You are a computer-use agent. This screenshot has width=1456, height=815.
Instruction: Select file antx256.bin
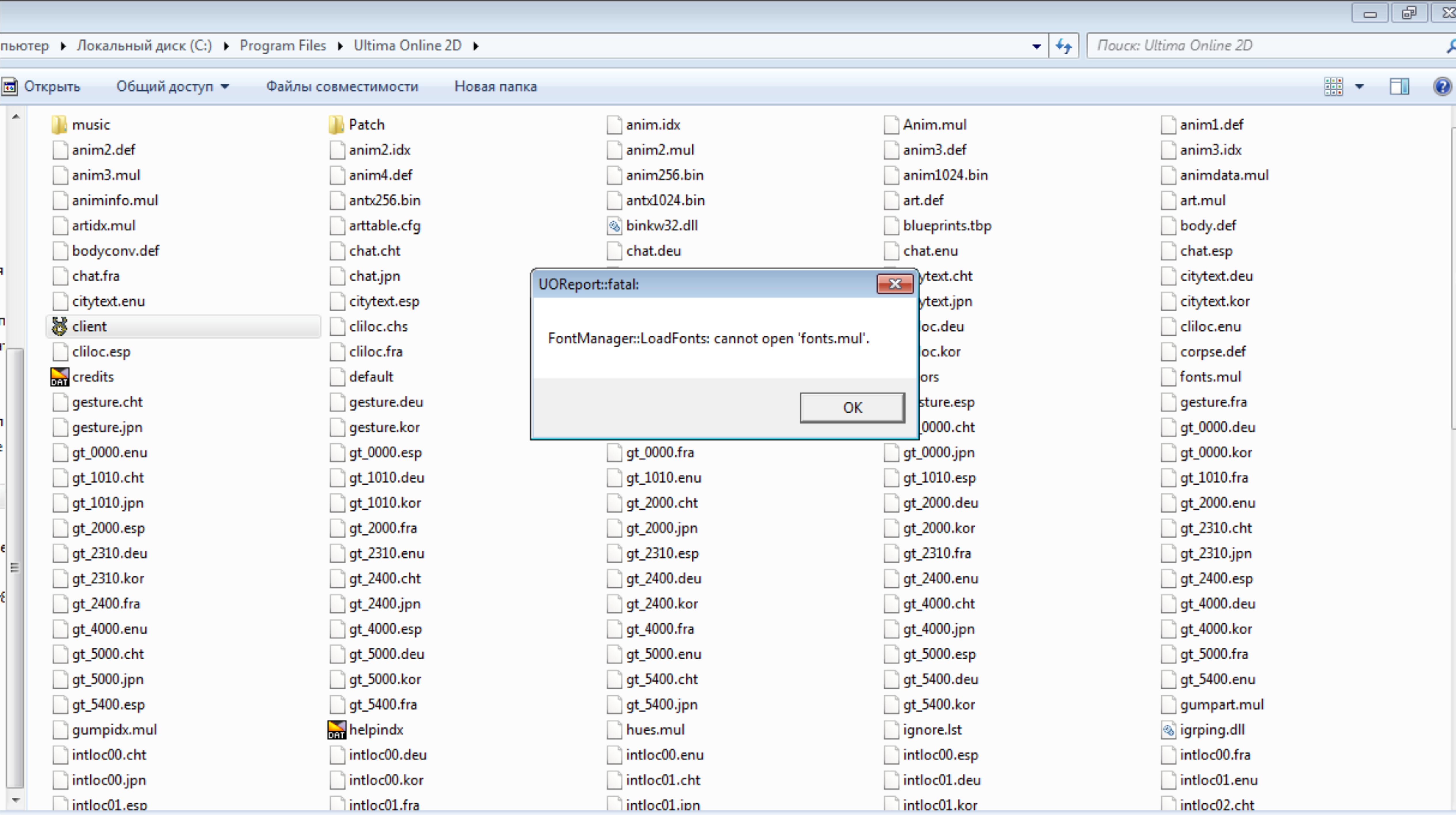tap(375, 200)
